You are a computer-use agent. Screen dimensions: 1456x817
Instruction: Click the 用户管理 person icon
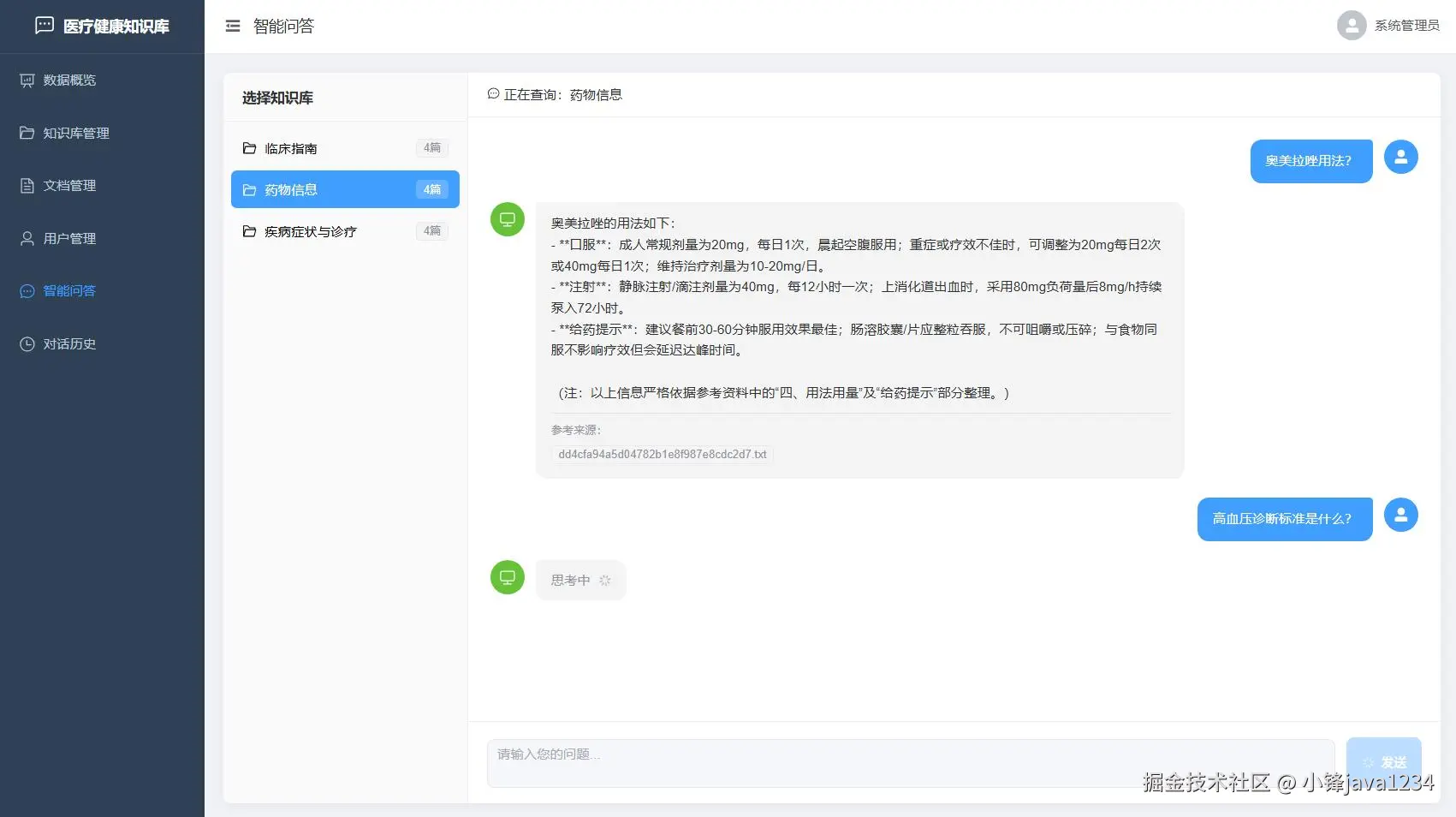click(27, 238)
